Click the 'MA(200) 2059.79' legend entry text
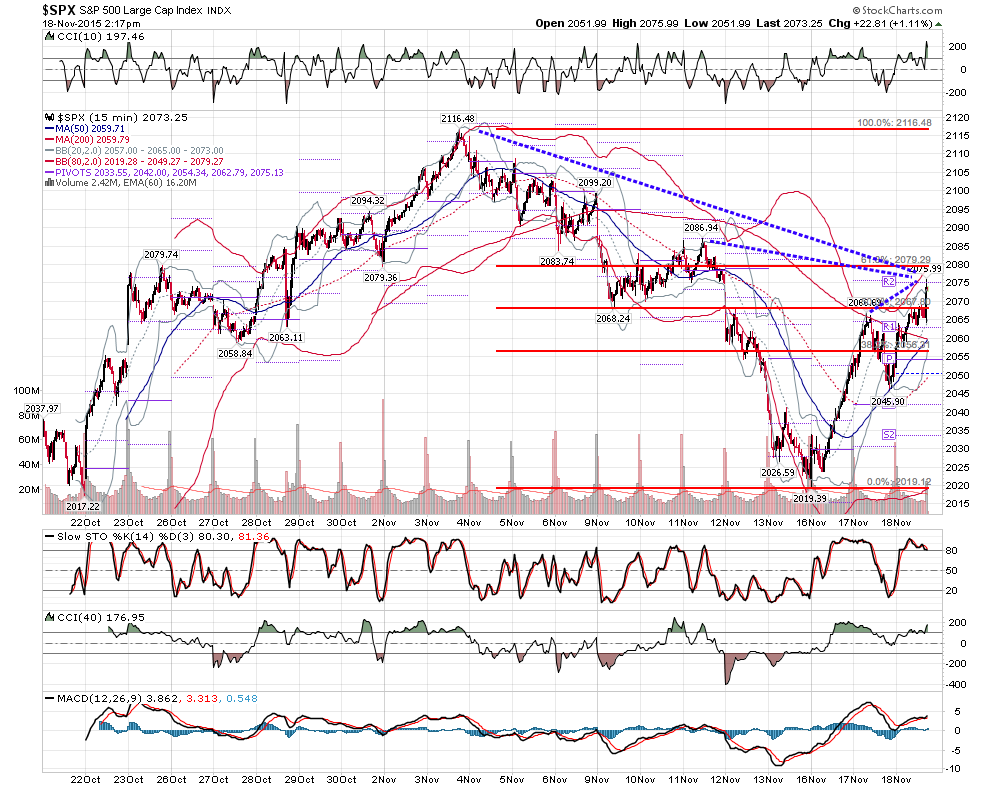 pyautogui.click(x=92, y=139)
